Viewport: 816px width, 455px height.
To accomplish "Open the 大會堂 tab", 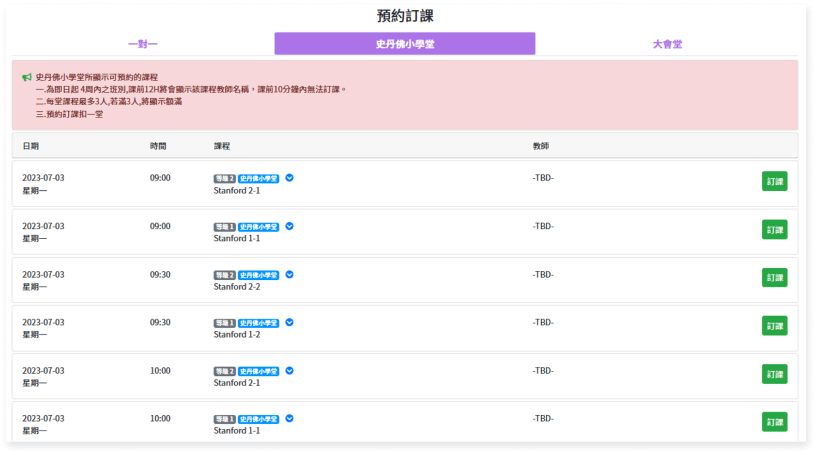I will coord(666,44).
